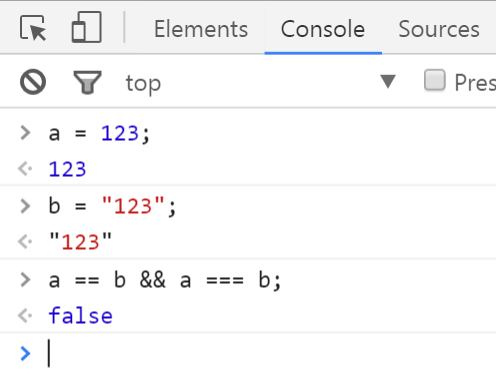Click the input line a = 123;

point(99,134)
